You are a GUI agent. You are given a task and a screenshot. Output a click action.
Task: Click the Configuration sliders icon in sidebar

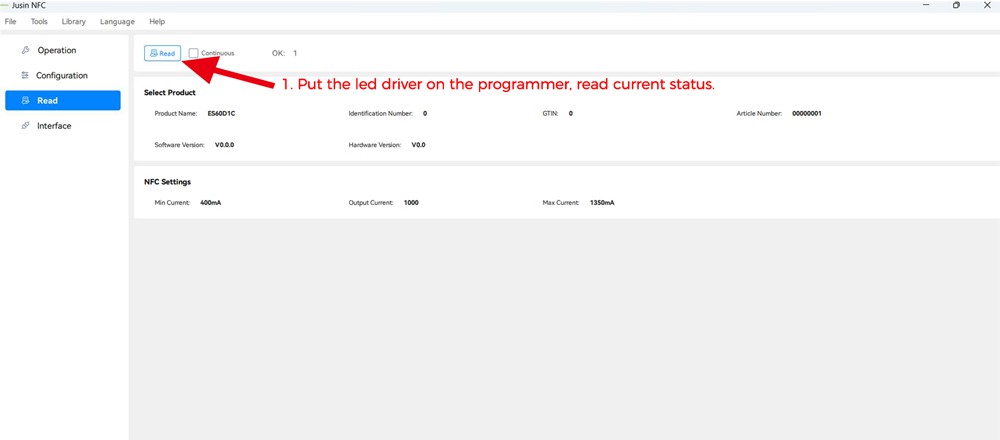tap(25, 75)
